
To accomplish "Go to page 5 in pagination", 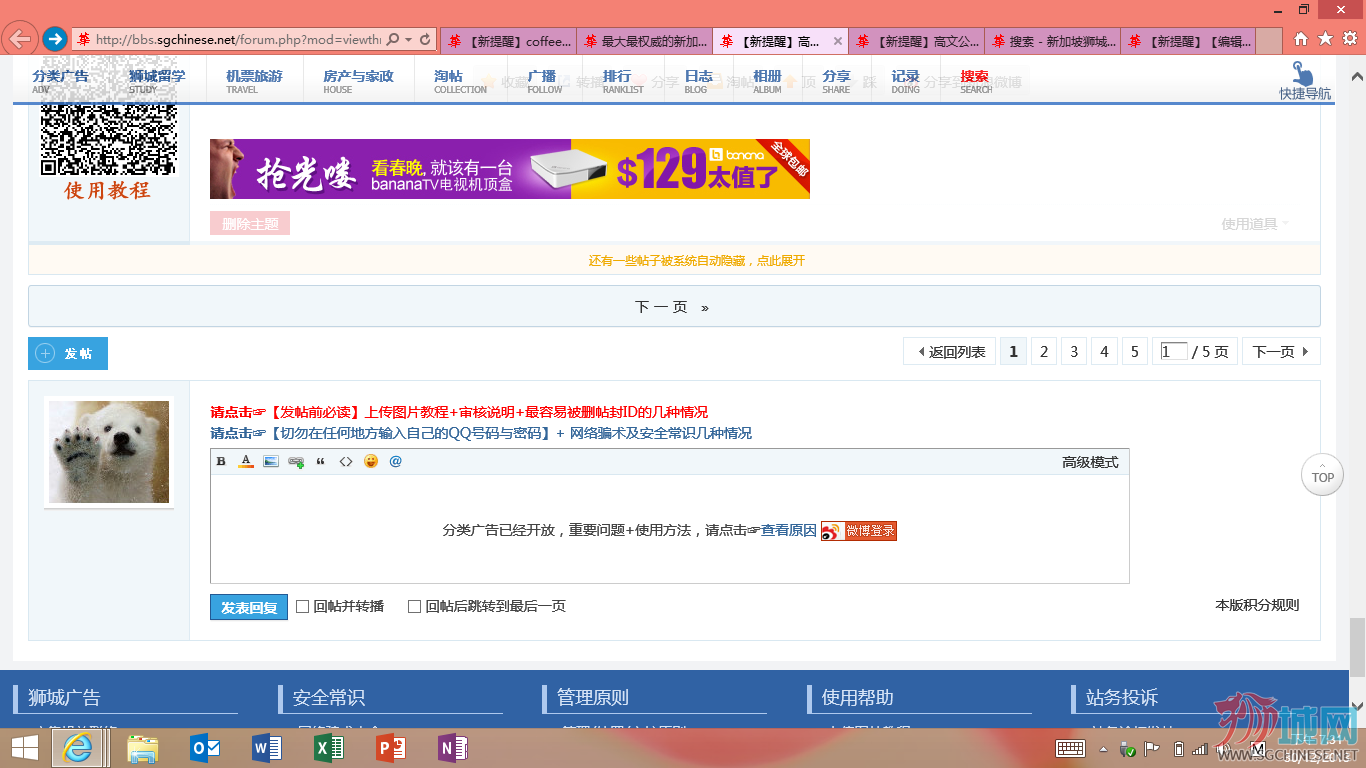I will click(1134, 352).
